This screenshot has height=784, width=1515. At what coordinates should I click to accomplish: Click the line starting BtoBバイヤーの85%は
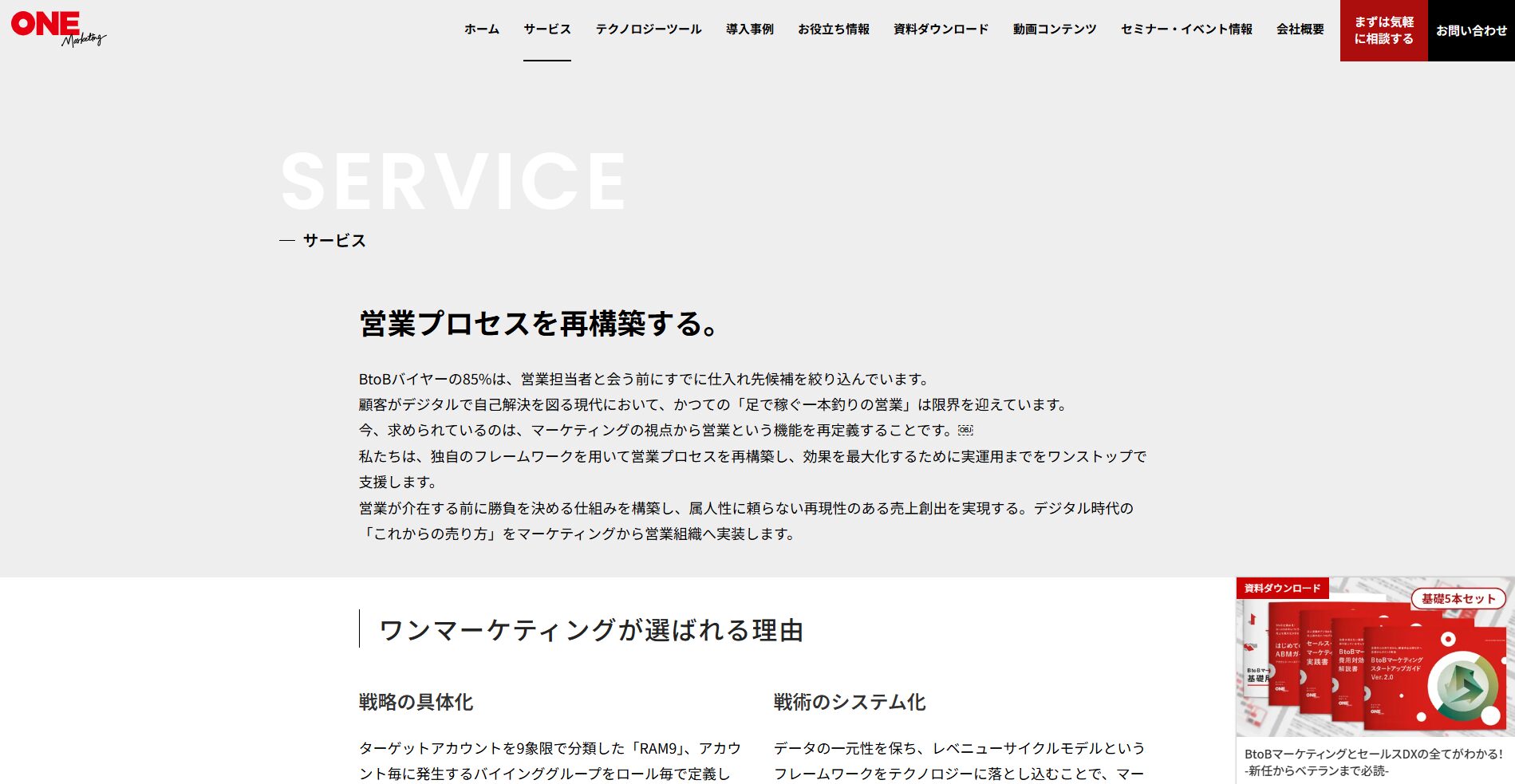point(646,379)
